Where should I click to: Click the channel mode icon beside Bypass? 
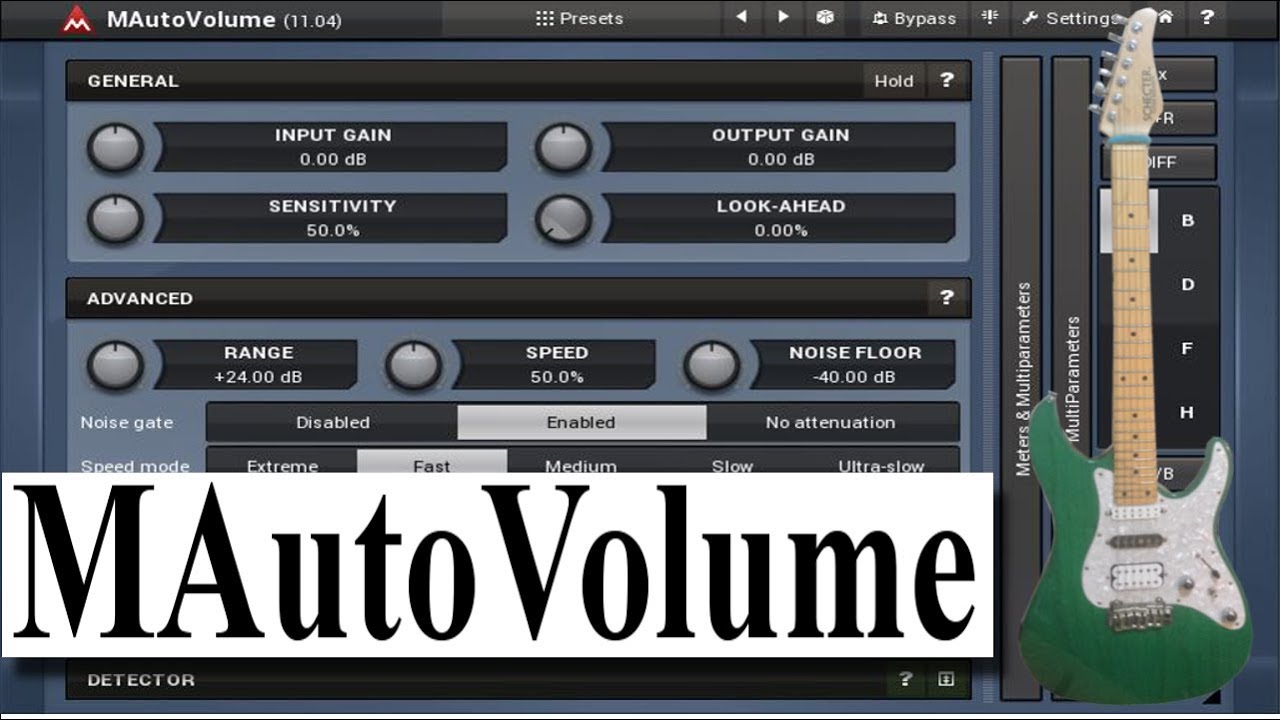click(990, 17)
